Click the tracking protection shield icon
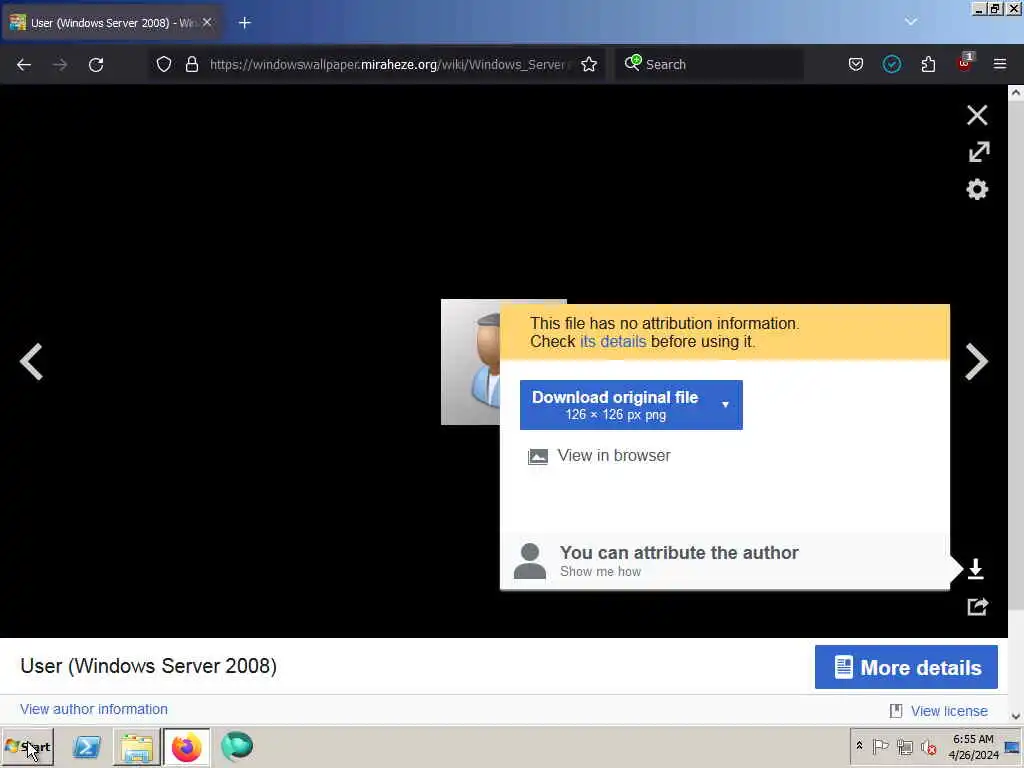The height and width of the screenshot is (768, 1024). click(x=164, y=65)
